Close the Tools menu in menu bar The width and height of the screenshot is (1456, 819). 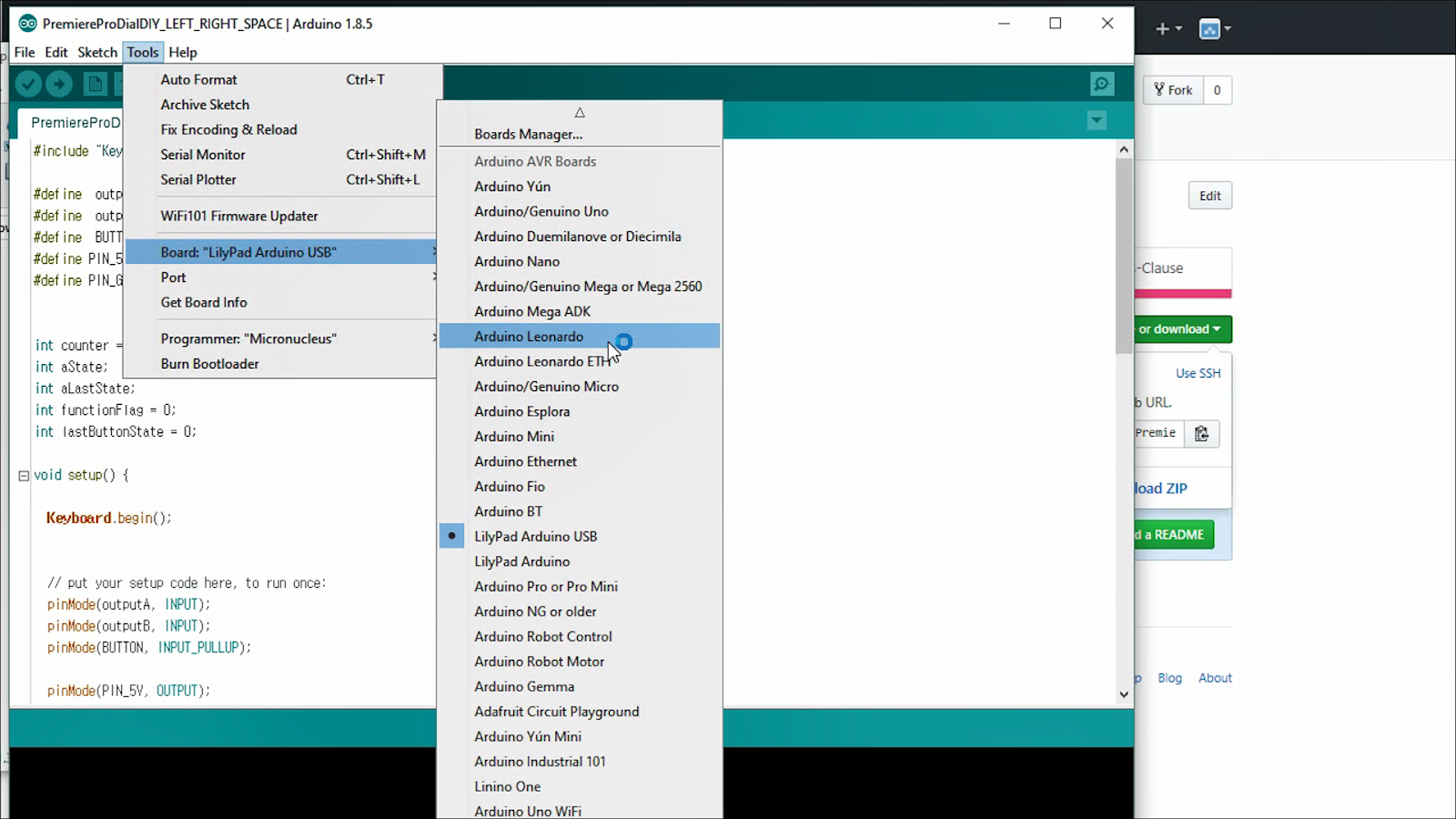point(143,52)
